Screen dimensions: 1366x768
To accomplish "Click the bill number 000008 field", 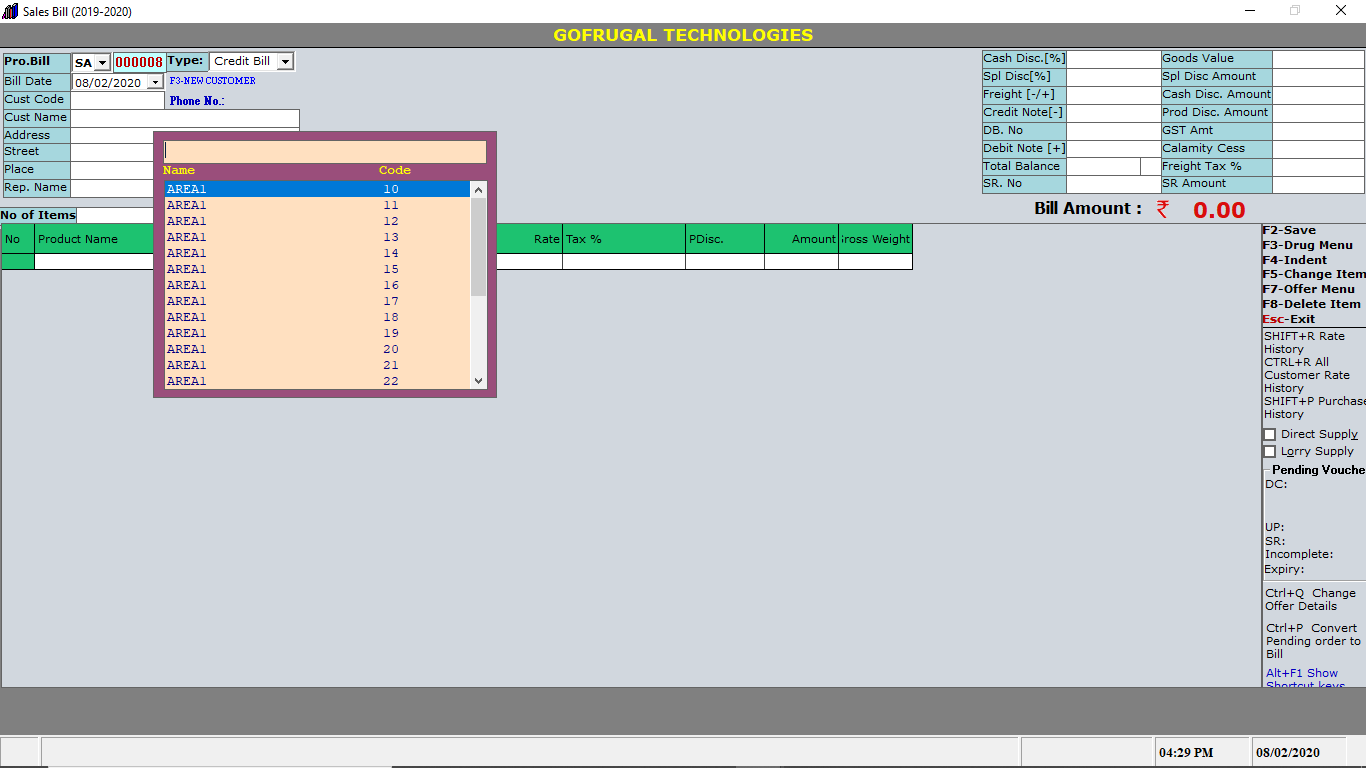I will coord(139,62).
